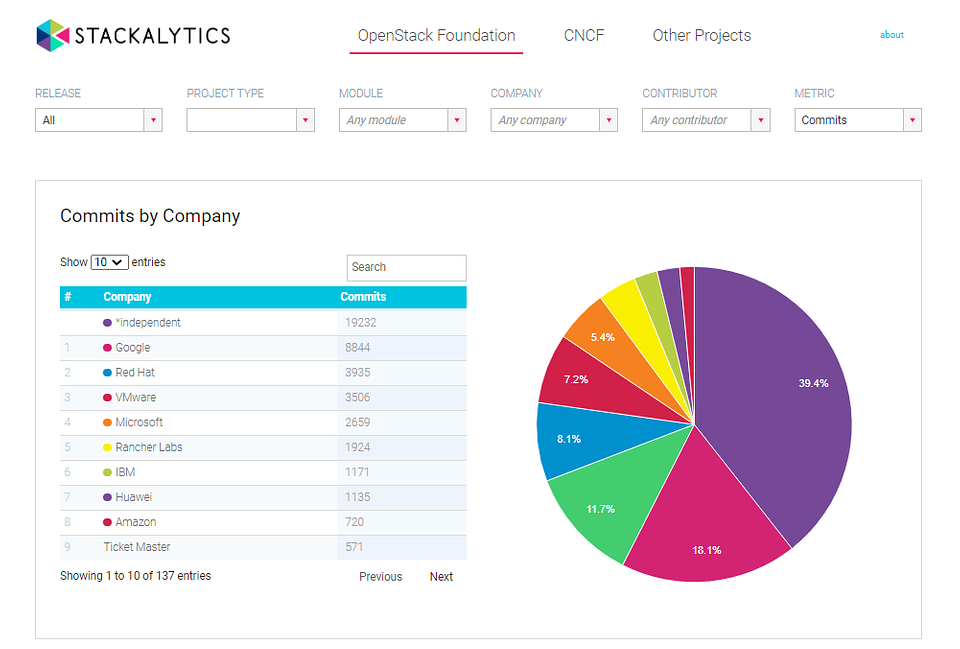Open the VMware company link
Image resolution: width=960 pixels, height=649 pixels.
[136, 397]
